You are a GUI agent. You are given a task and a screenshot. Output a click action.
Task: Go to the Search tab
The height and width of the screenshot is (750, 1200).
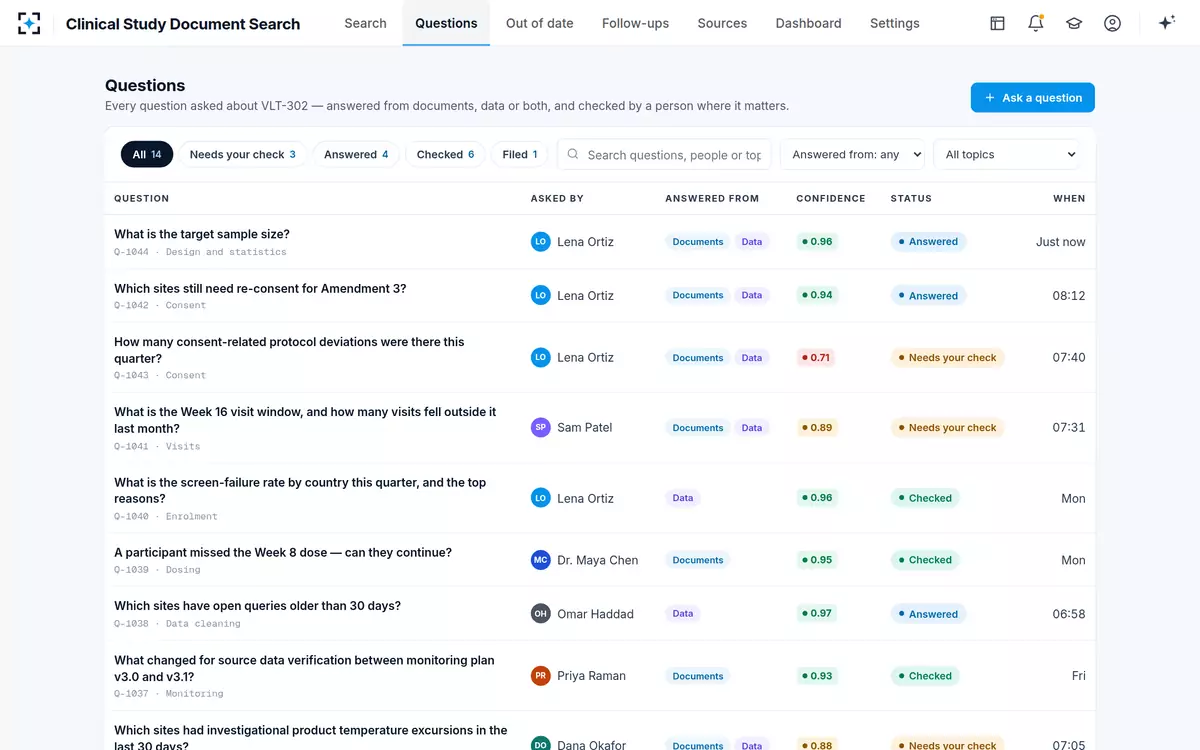pyautogui.click(x=365, y=23)
